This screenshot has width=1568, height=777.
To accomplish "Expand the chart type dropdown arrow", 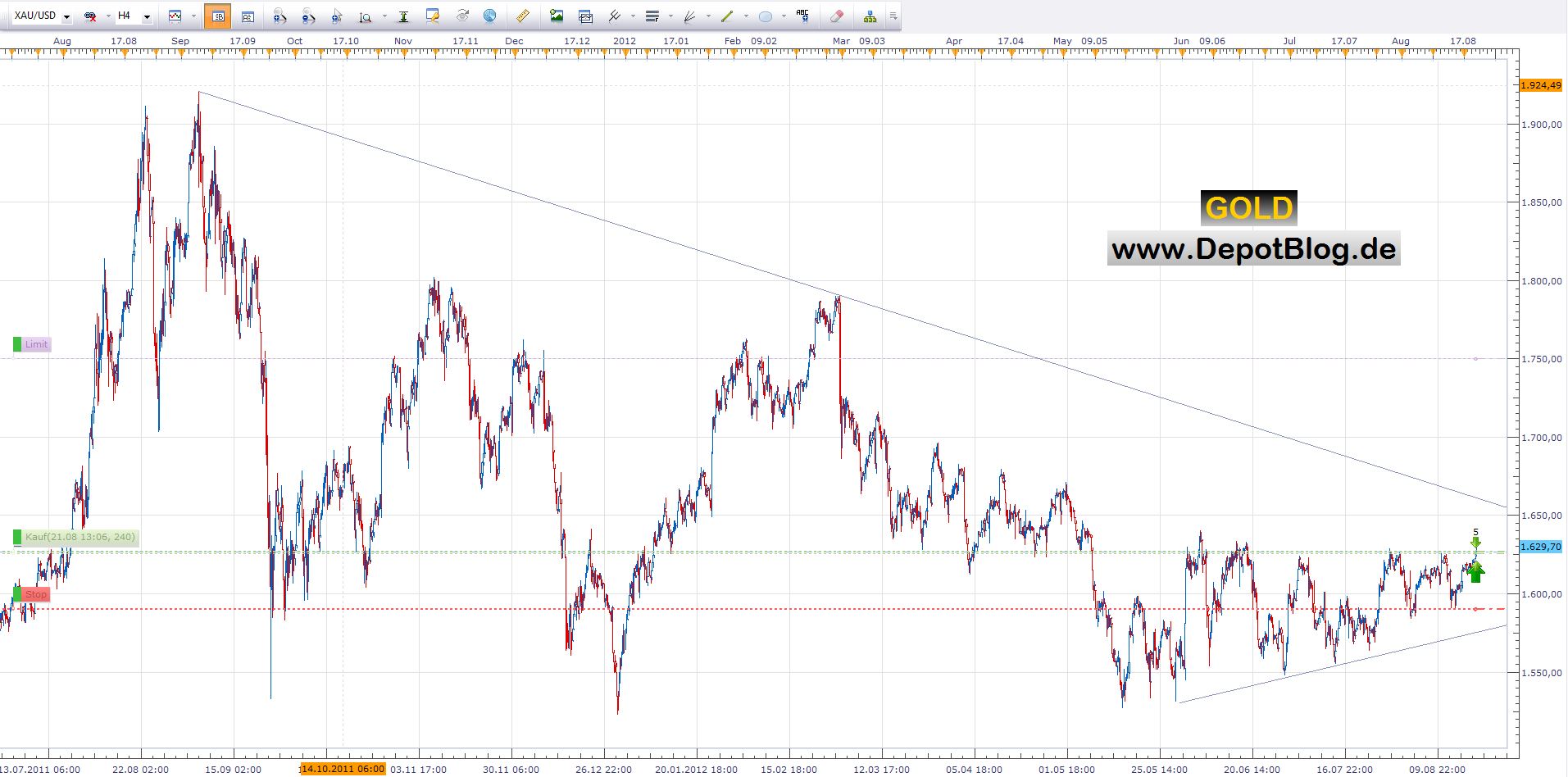I will point(194,16).
